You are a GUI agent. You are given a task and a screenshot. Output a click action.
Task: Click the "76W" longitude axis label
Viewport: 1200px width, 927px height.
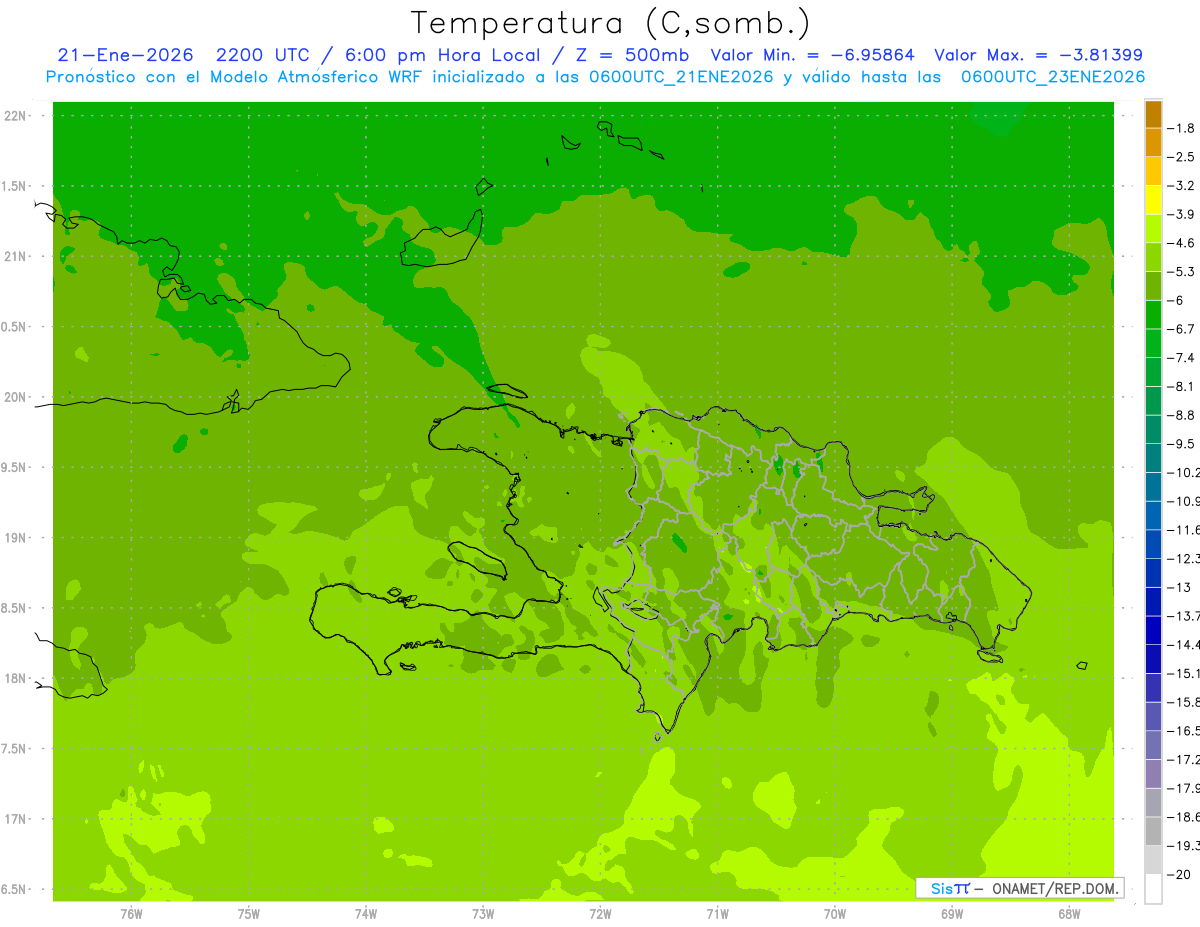(x=131, y=914)
